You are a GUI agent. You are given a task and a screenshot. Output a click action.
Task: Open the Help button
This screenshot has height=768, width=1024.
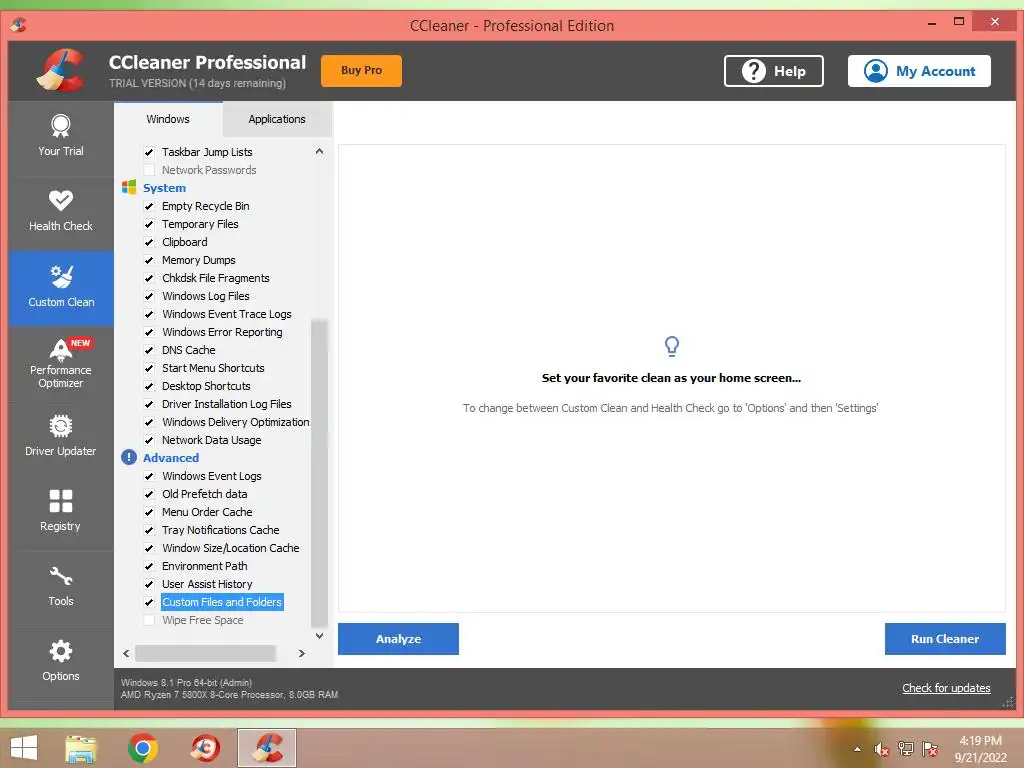(773, 71)
